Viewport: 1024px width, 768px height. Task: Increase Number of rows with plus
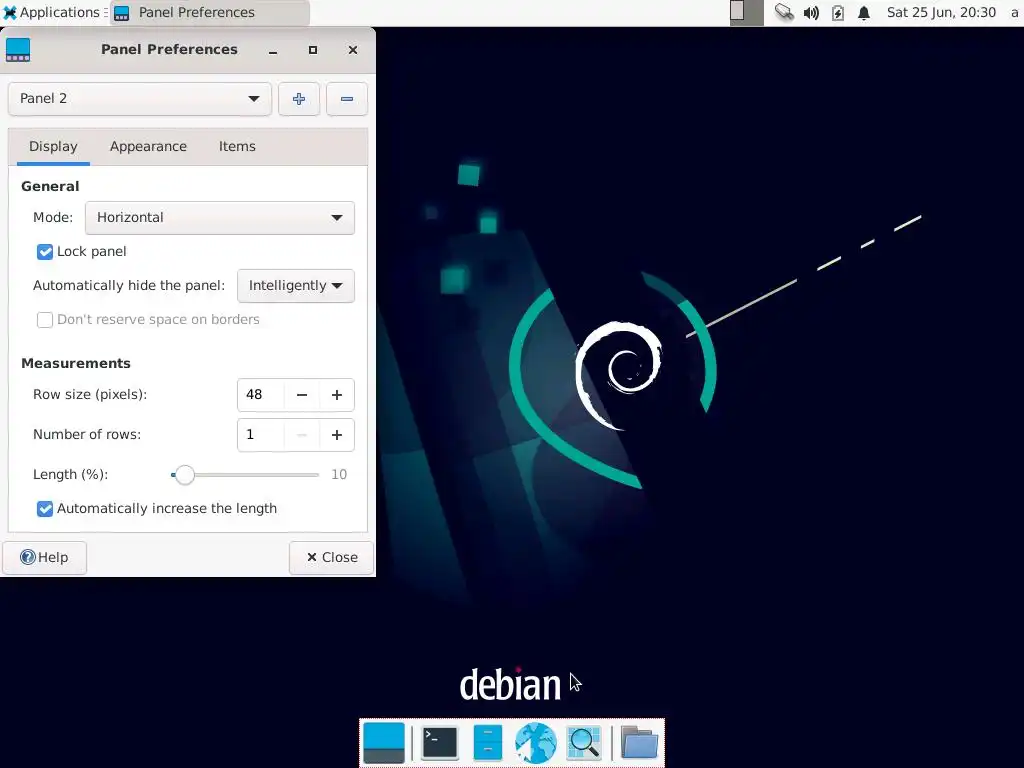tap(337, 435)
